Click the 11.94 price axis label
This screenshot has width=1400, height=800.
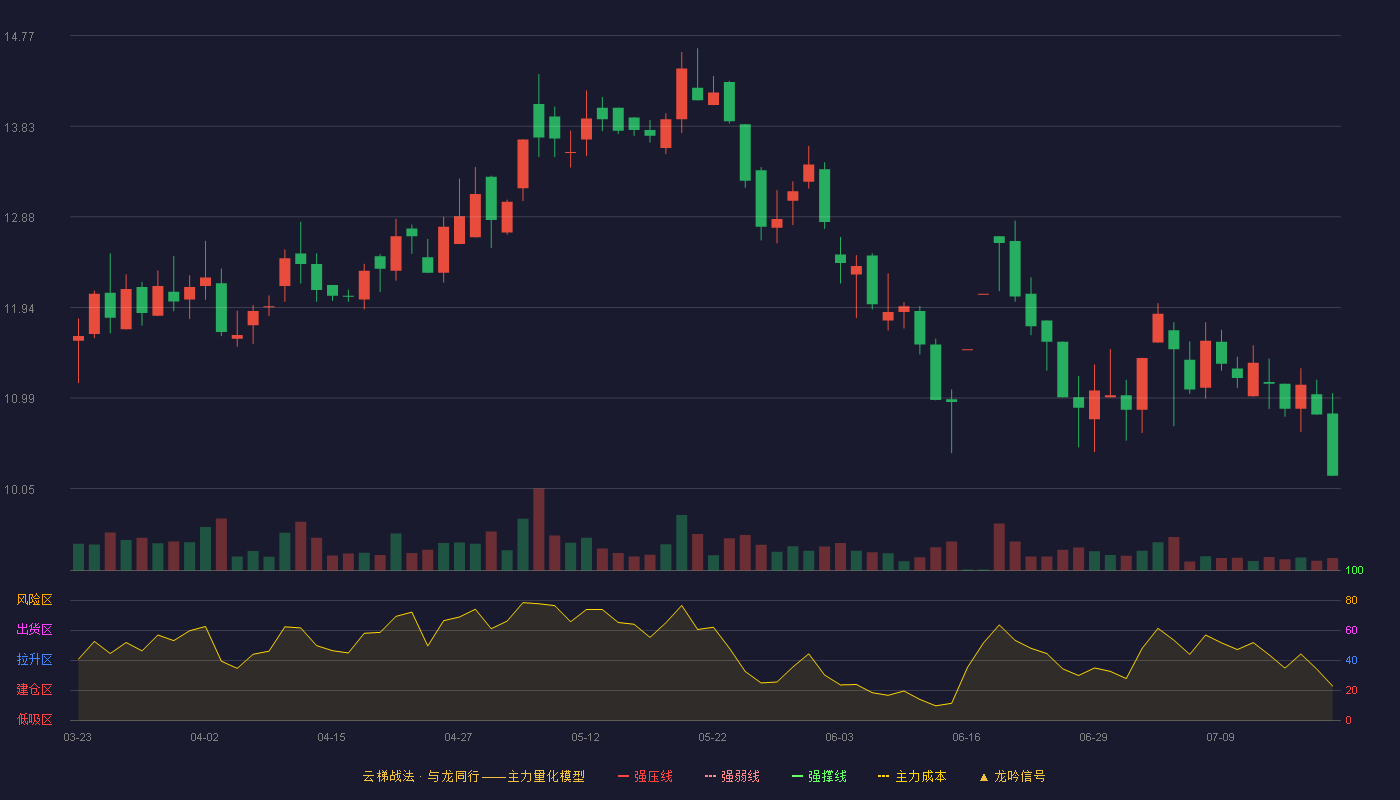pos(19,308)
